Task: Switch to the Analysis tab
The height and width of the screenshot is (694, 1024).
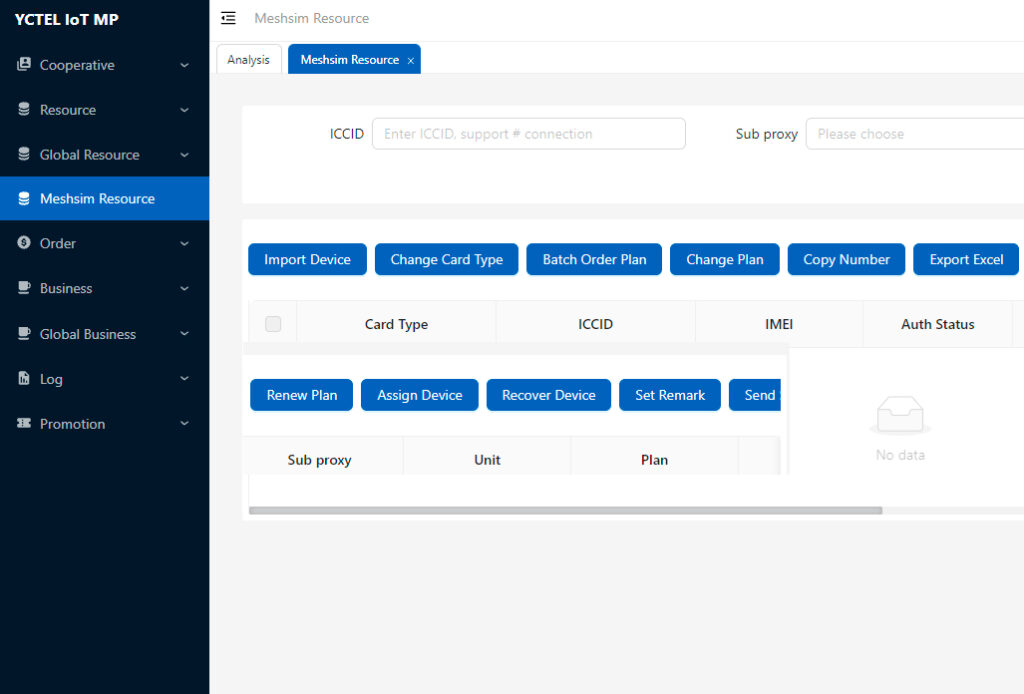Action: click(x=248, y=60)
